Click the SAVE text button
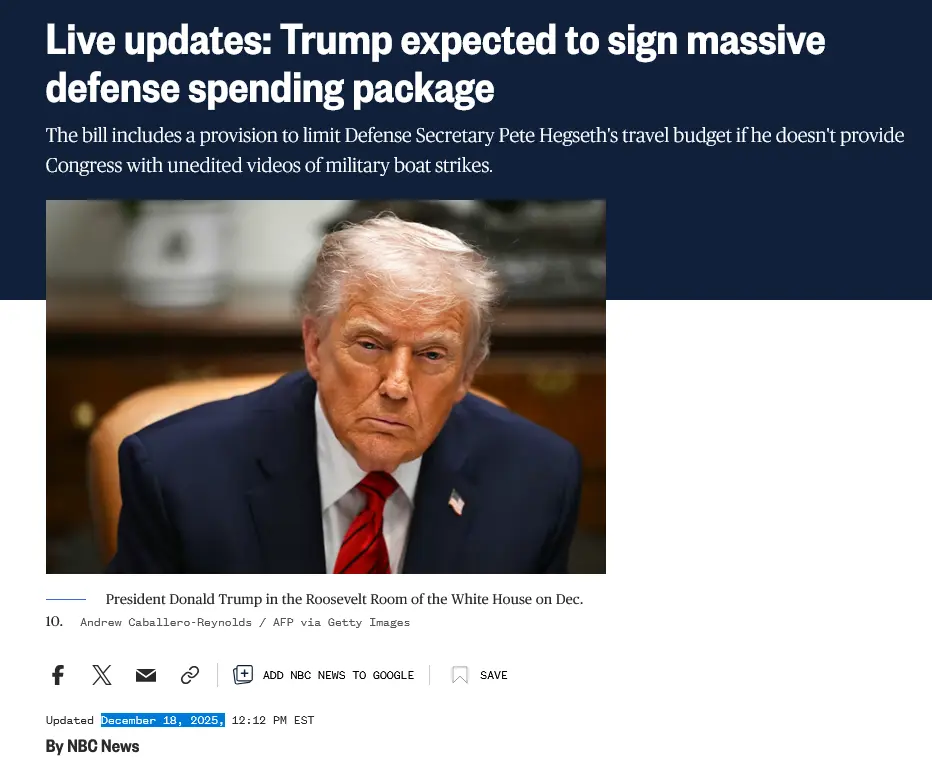 (493, 675)
